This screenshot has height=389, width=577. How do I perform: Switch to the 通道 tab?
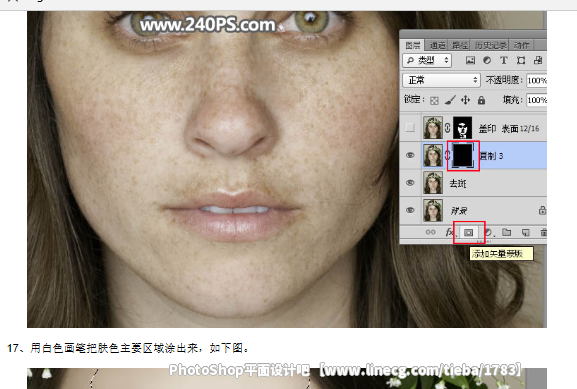[438, 45]
